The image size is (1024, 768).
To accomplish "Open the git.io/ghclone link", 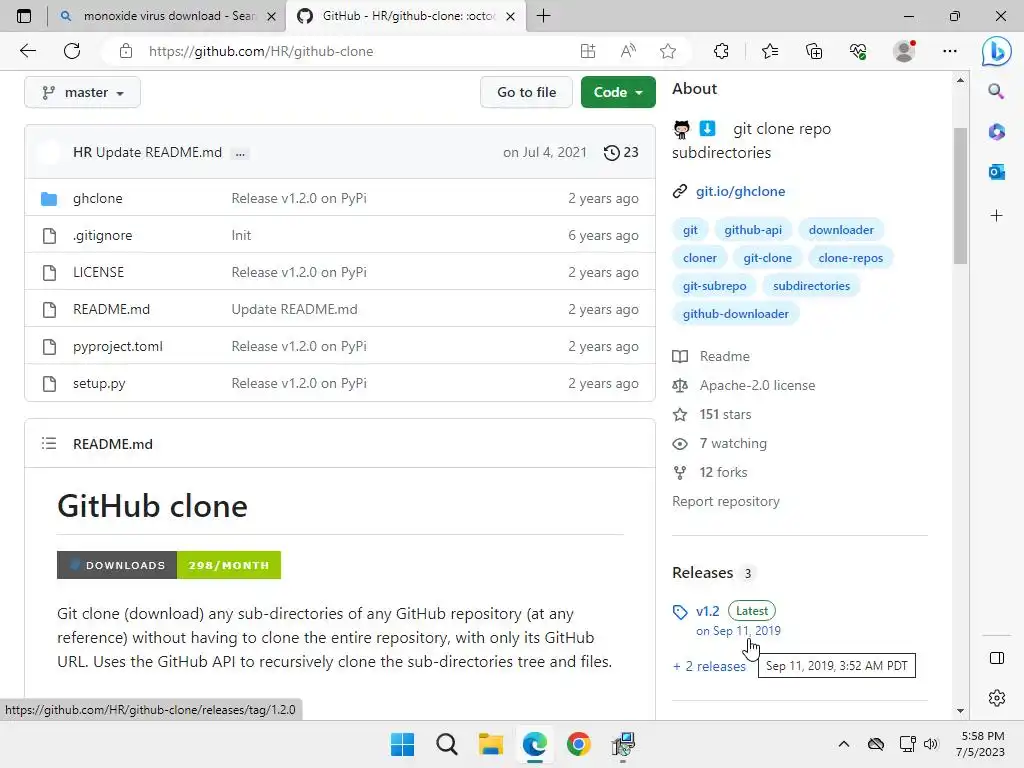I will tap(741, 191).
